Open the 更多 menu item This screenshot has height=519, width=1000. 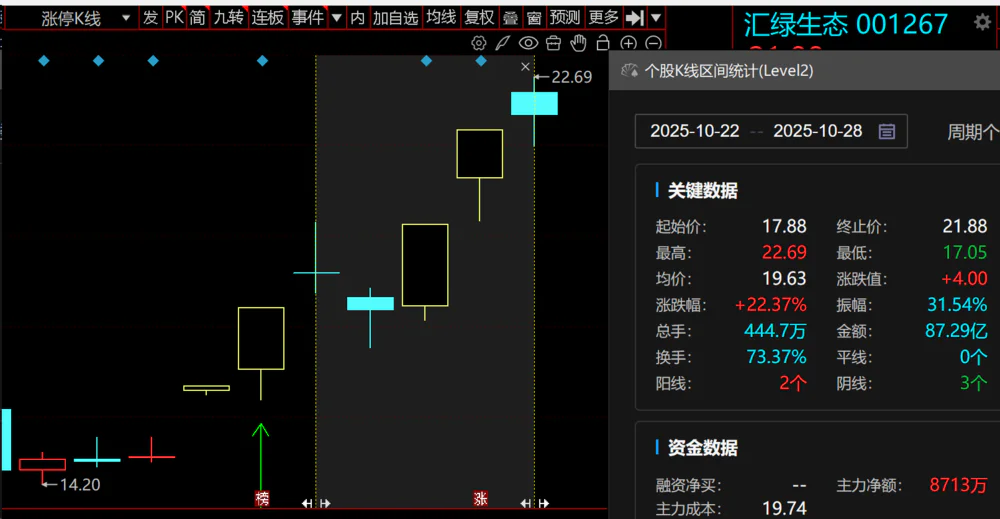click(x=604, y=18)
